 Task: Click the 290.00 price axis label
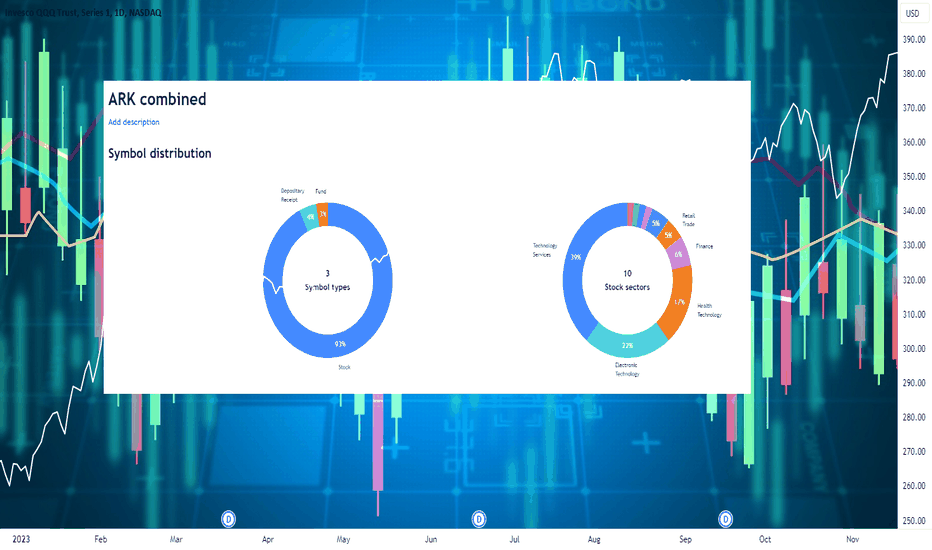coord(914,383)
